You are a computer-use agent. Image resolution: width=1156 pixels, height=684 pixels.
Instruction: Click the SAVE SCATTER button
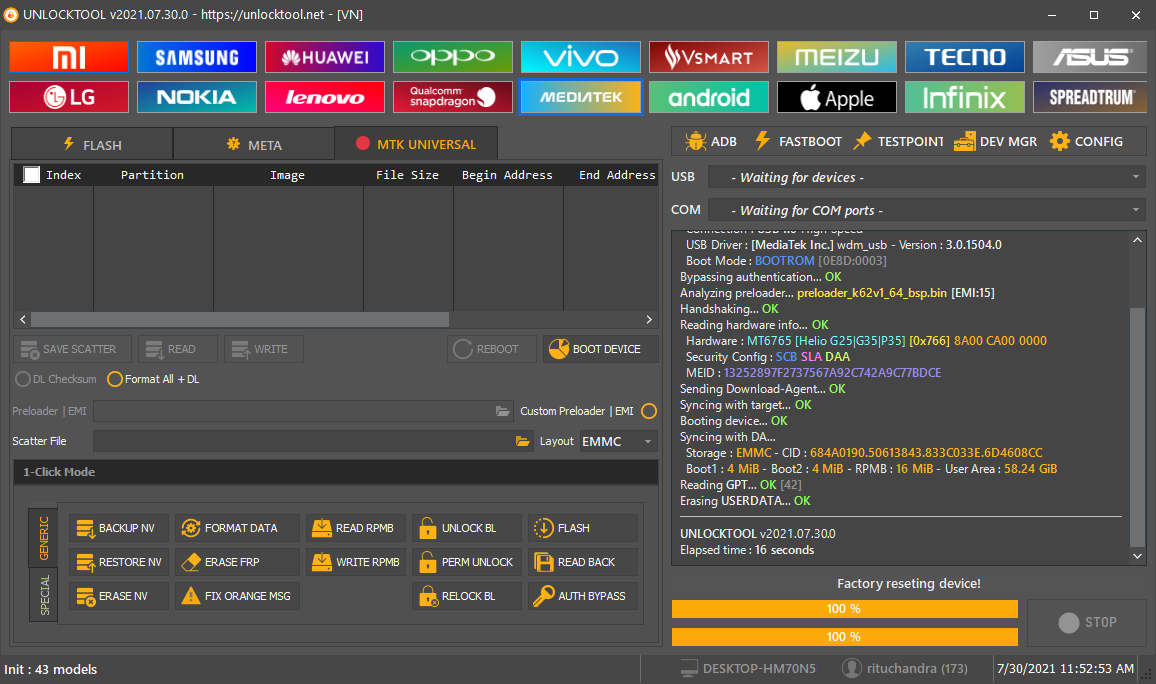tap(72, 349)
